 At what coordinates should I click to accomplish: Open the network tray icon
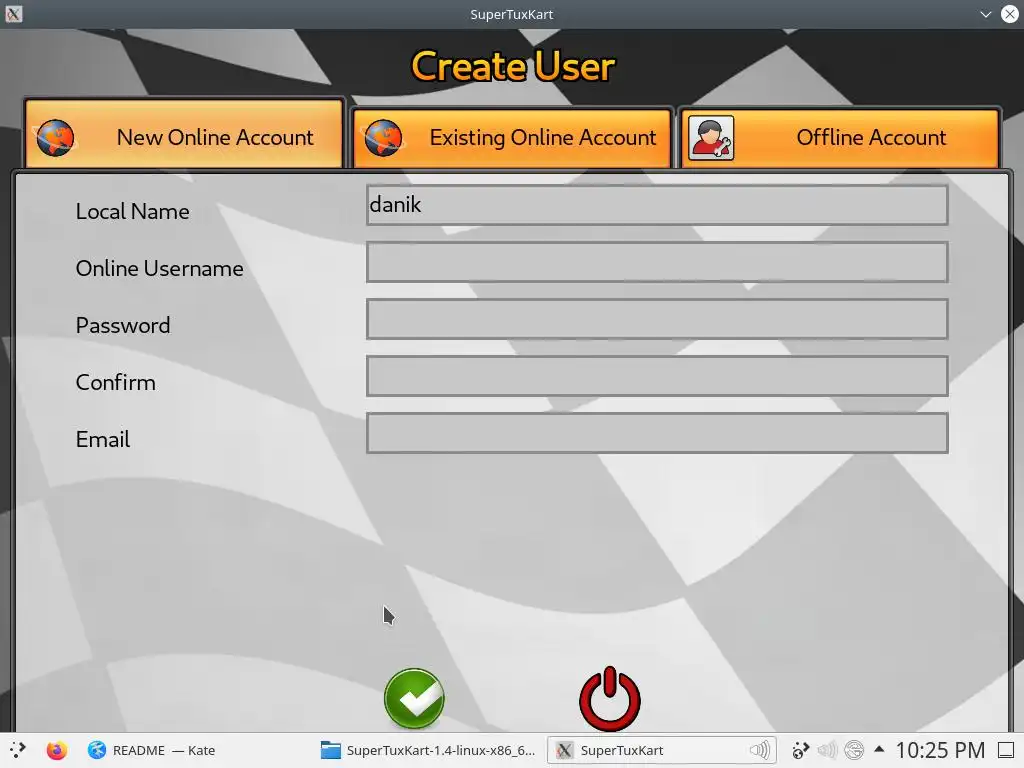tap(854, 750)
